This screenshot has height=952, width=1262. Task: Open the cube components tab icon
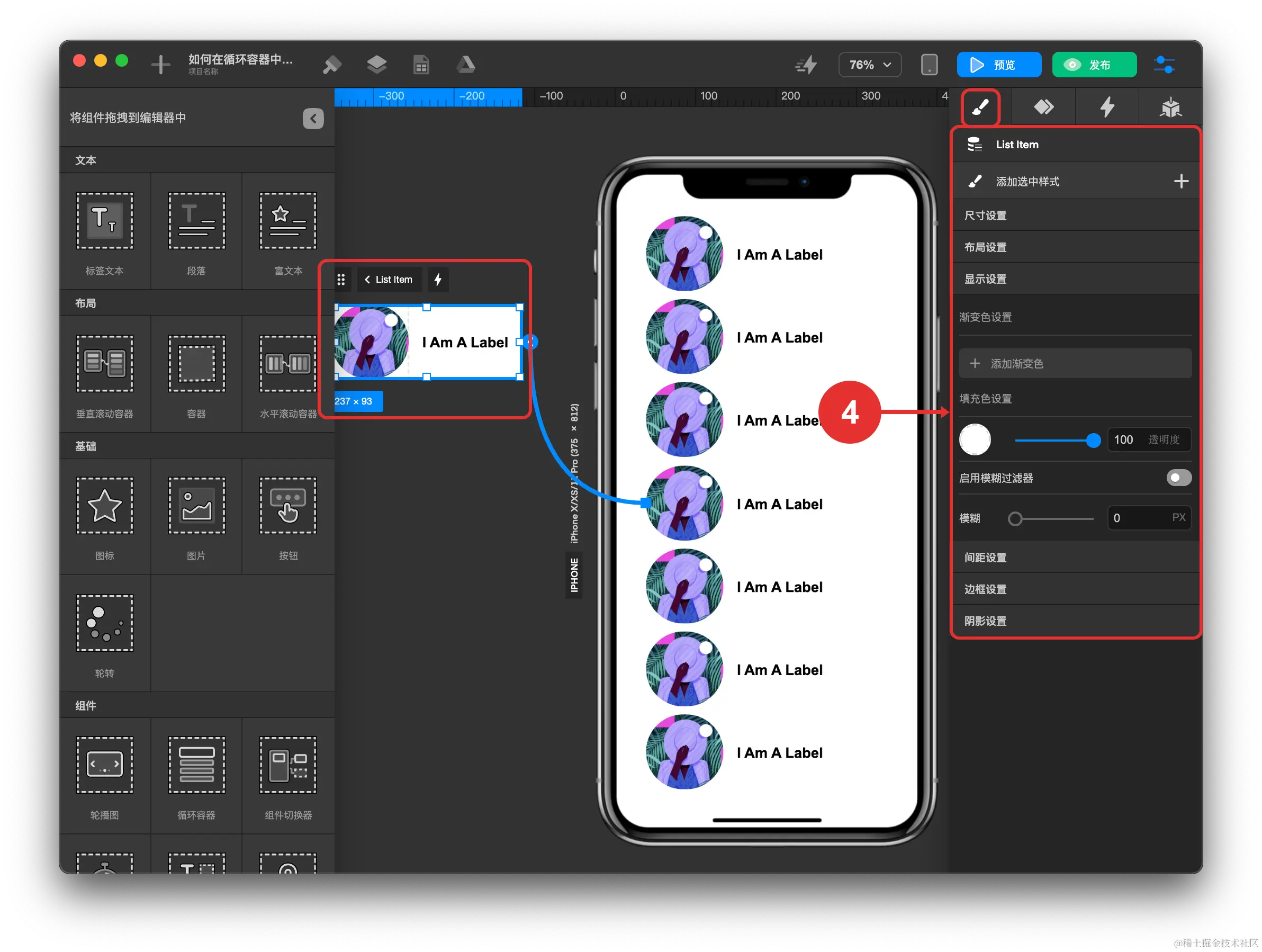click(1170, 107)
